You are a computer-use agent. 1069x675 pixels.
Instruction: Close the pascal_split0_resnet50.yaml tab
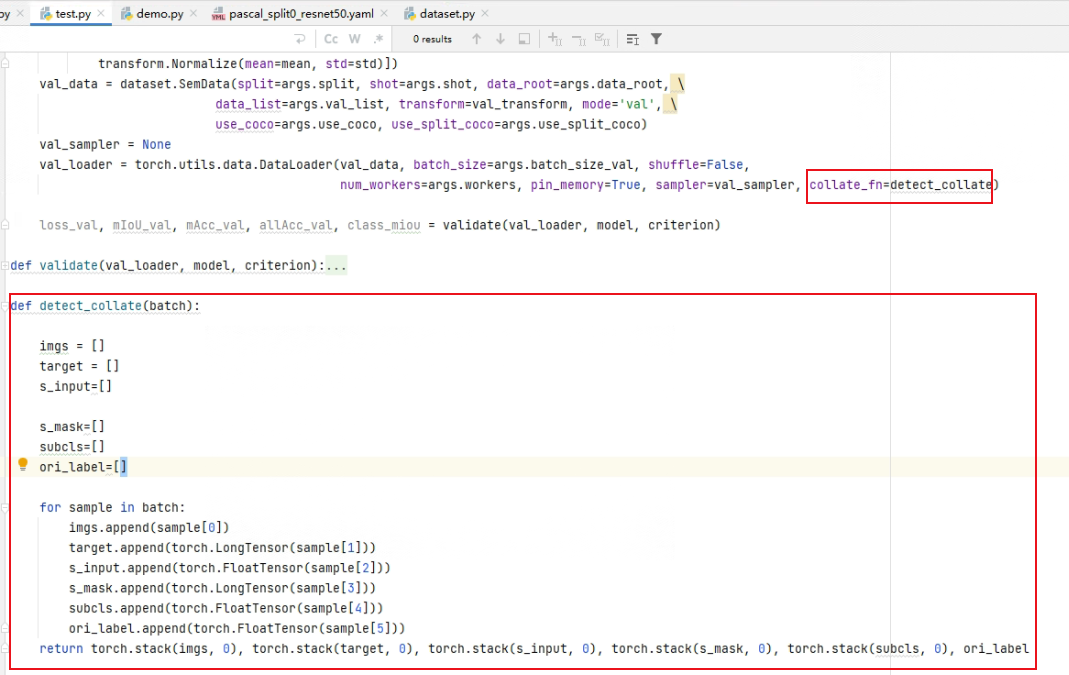click(x=384, y=13)
